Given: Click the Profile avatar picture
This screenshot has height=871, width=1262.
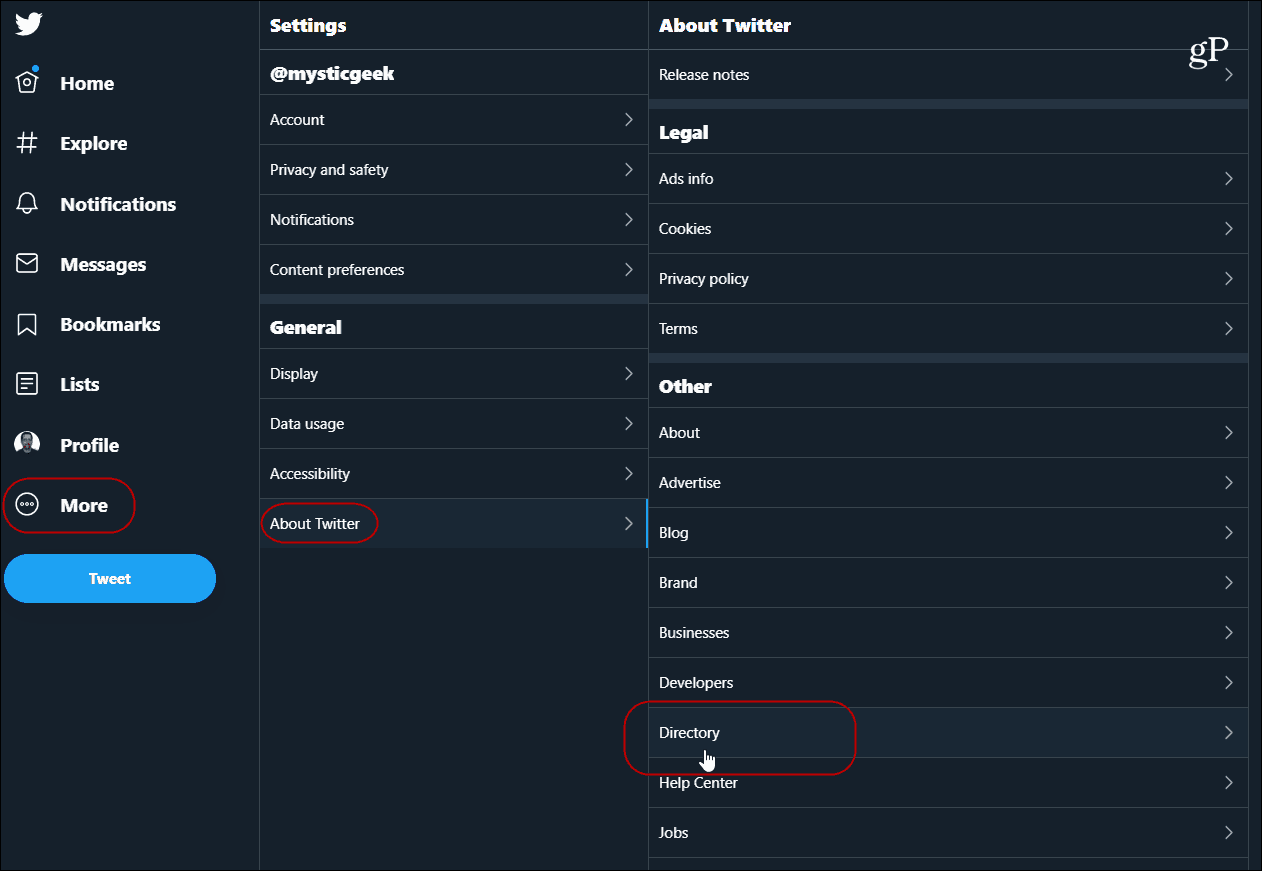Looking at the screenshot, I should pyautogui.click(x=27, y=444).
